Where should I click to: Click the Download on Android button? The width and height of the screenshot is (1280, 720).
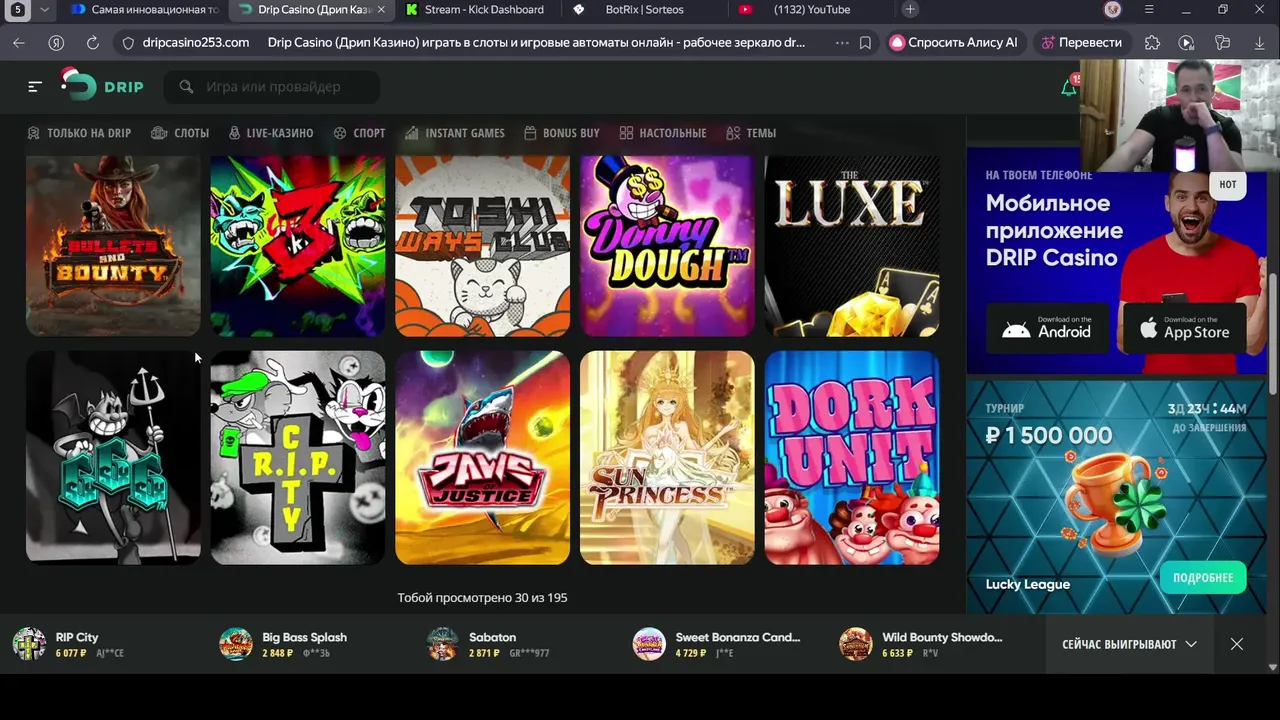point(1047,328)
